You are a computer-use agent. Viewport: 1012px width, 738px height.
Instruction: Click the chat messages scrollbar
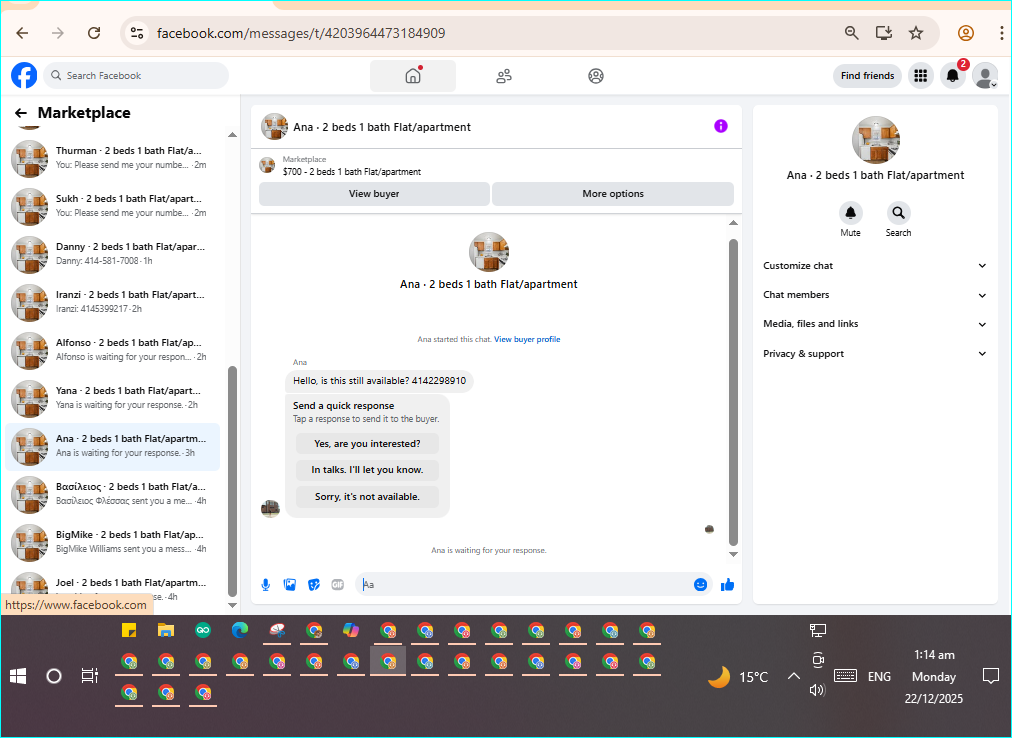[x=733, y=392]
